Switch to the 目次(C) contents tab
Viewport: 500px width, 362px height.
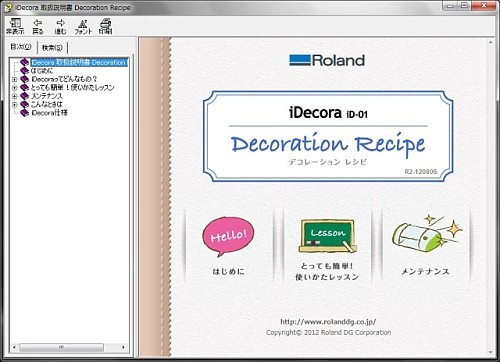click(x=21, y=47)
